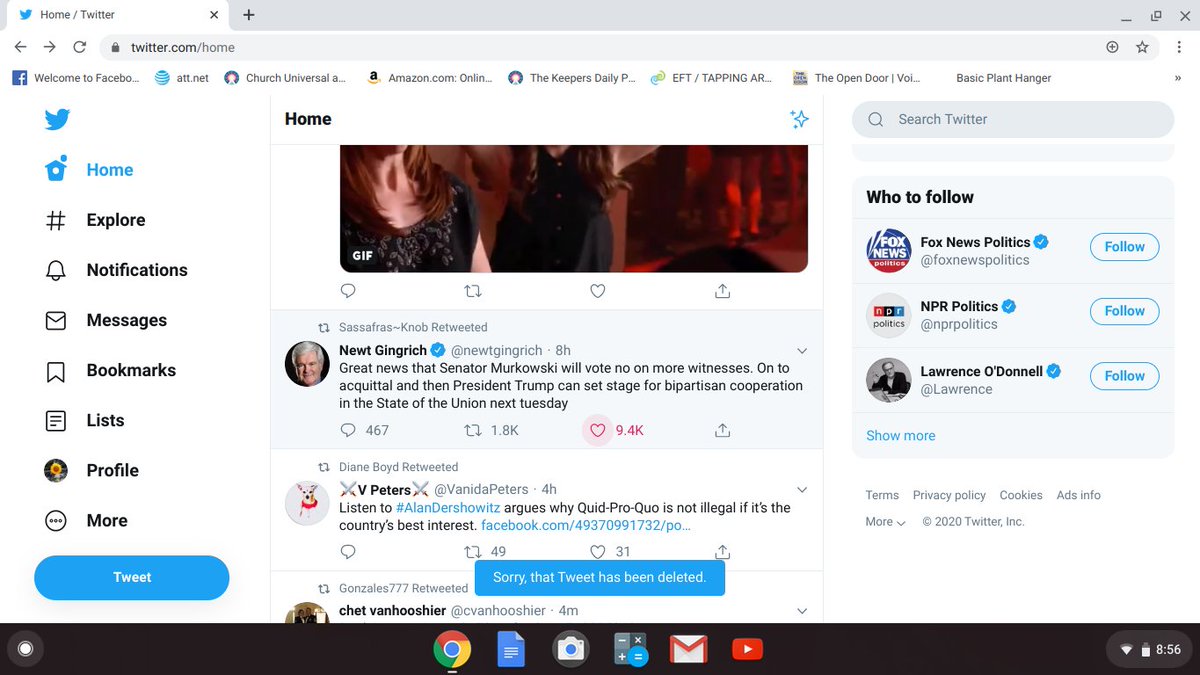
Task: Follow Lawrence O'Donnell
Action: pyautogui.click(x=1124, y=376)
